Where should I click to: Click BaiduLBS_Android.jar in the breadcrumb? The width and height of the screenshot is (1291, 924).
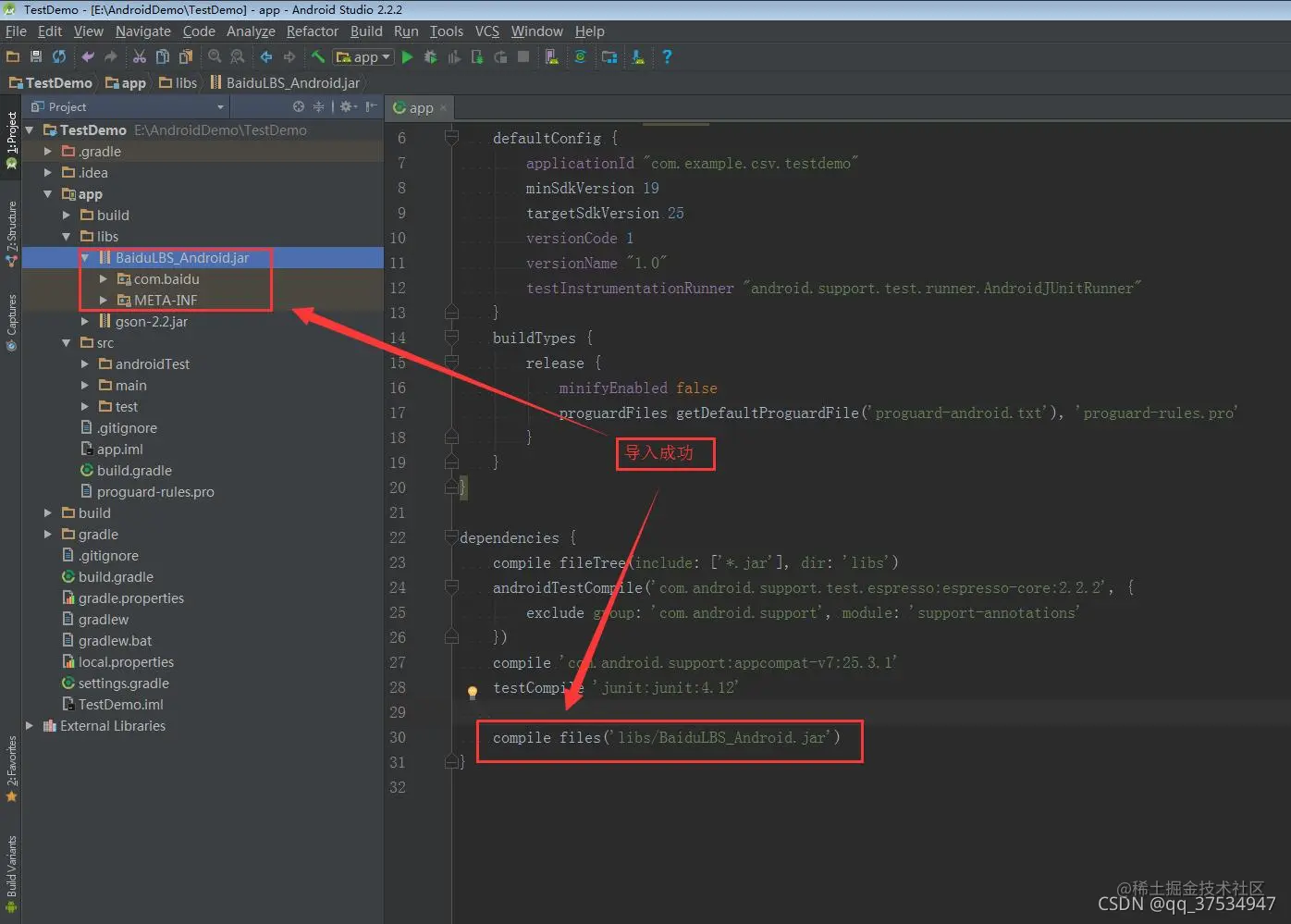coord(285,82)
